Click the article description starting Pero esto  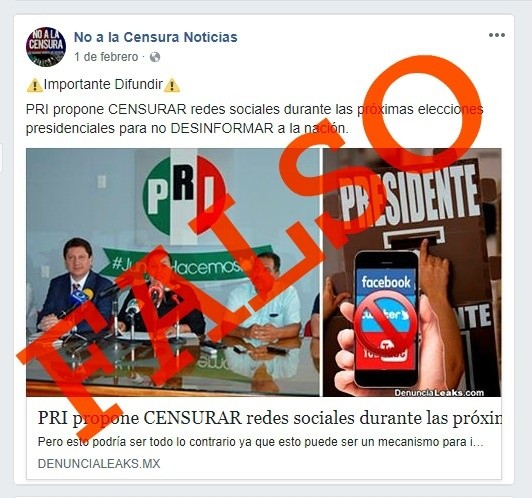click(260, 442)
